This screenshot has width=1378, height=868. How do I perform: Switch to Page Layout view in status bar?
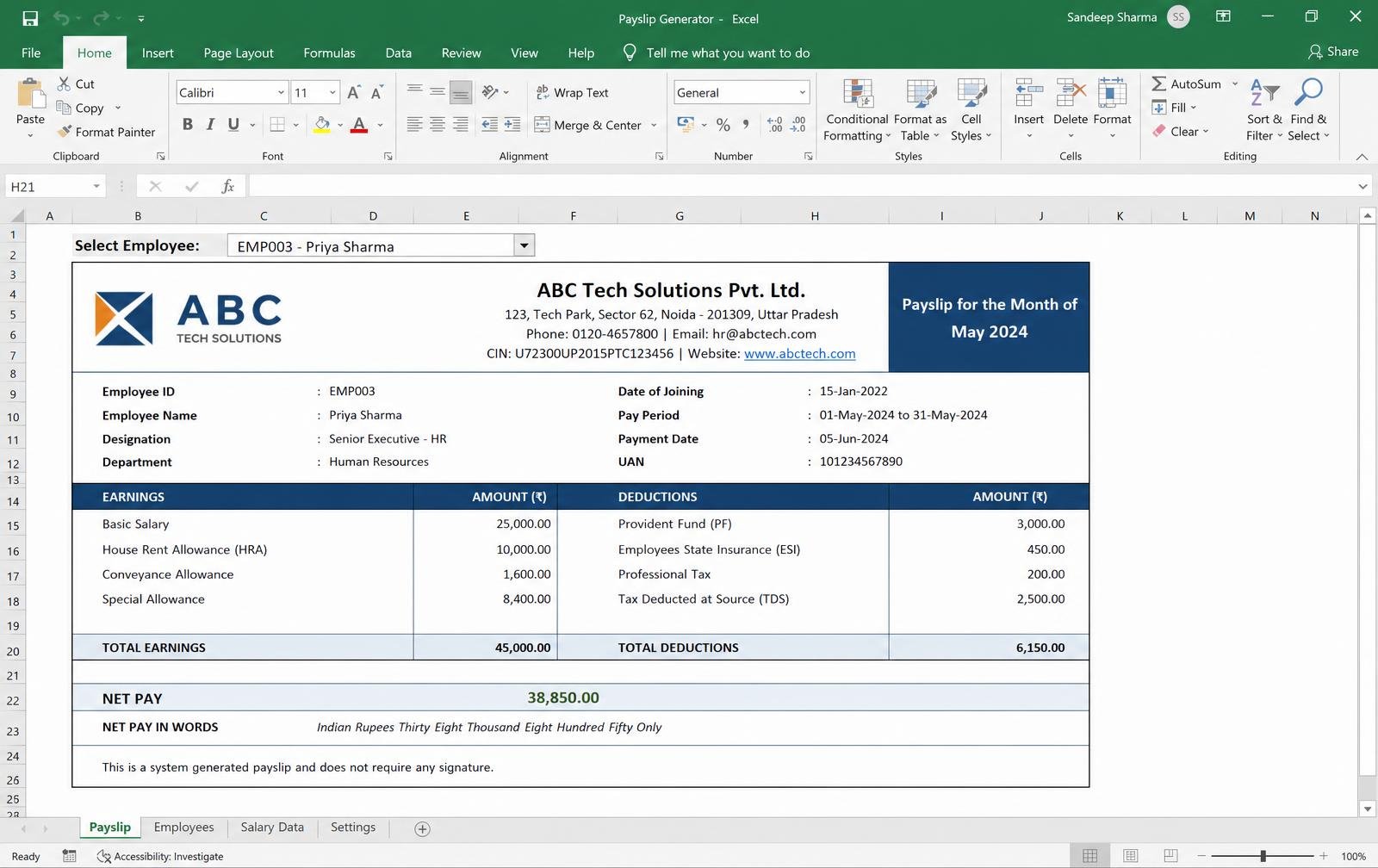coord(1130,856)
